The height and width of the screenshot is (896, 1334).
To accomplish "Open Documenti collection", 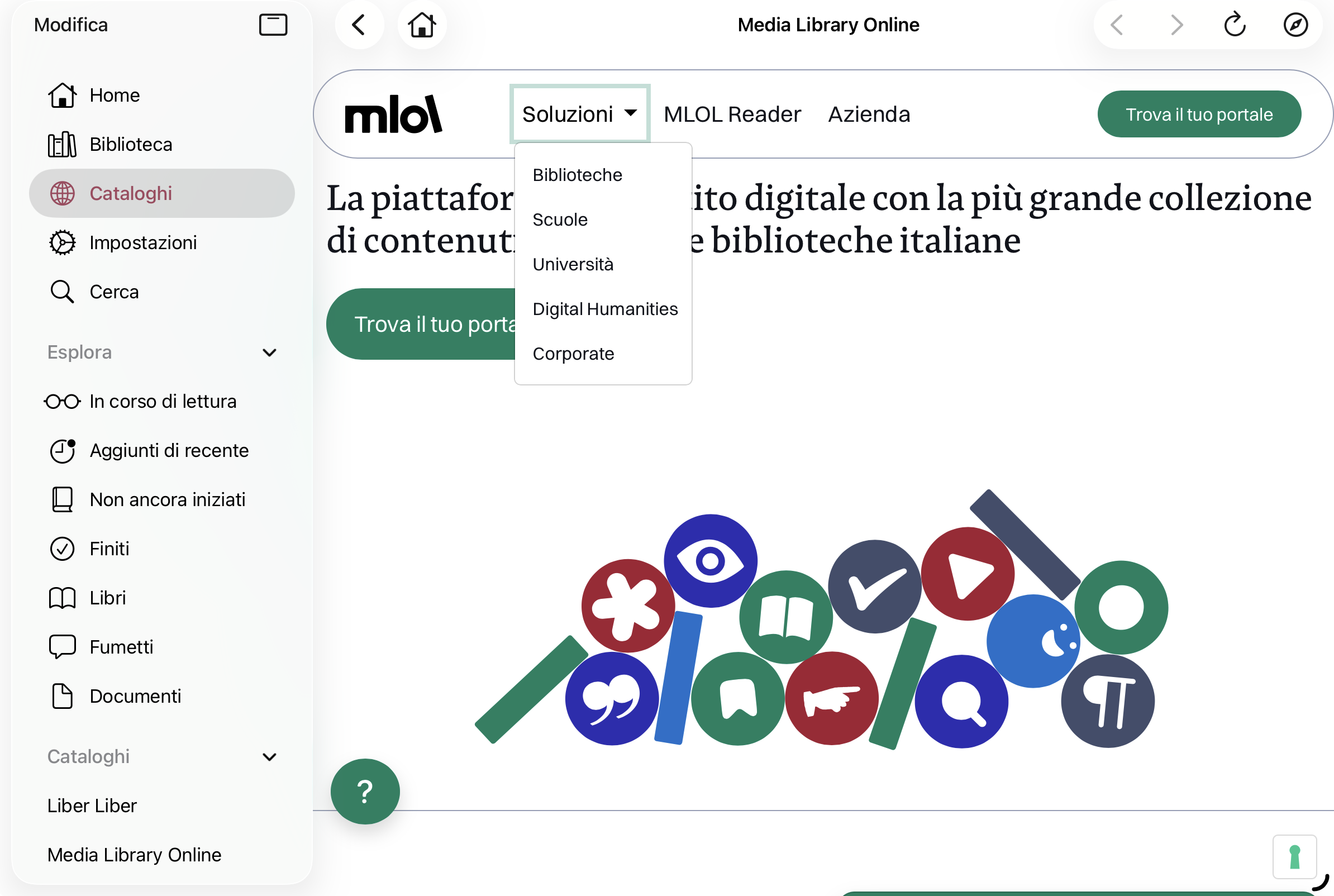I will pos(161,696).
